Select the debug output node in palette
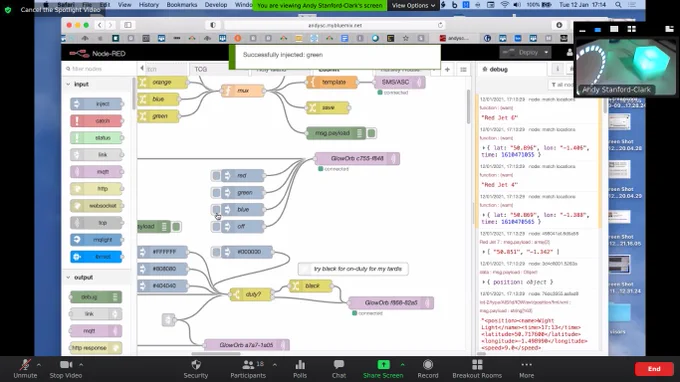 pos(95,297)
